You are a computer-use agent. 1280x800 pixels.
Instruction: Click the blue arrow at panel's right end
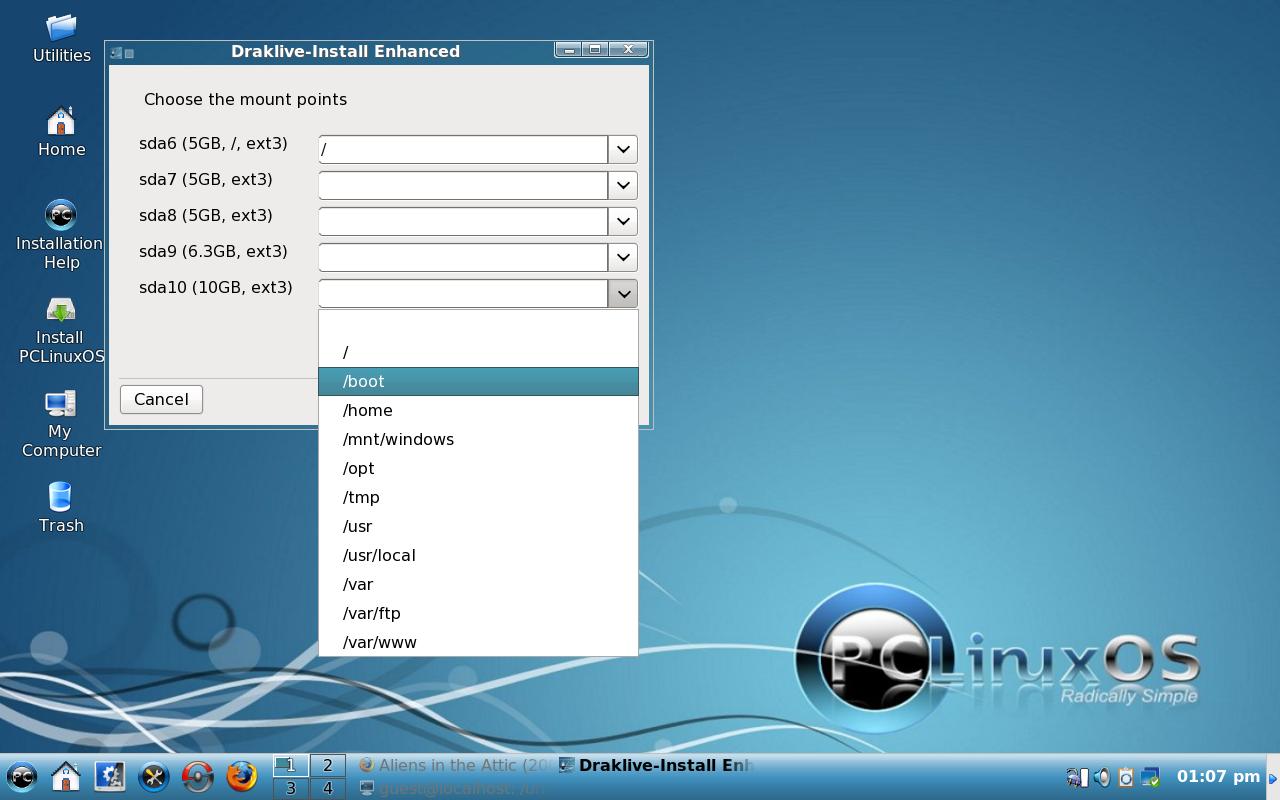point(1273,777)
